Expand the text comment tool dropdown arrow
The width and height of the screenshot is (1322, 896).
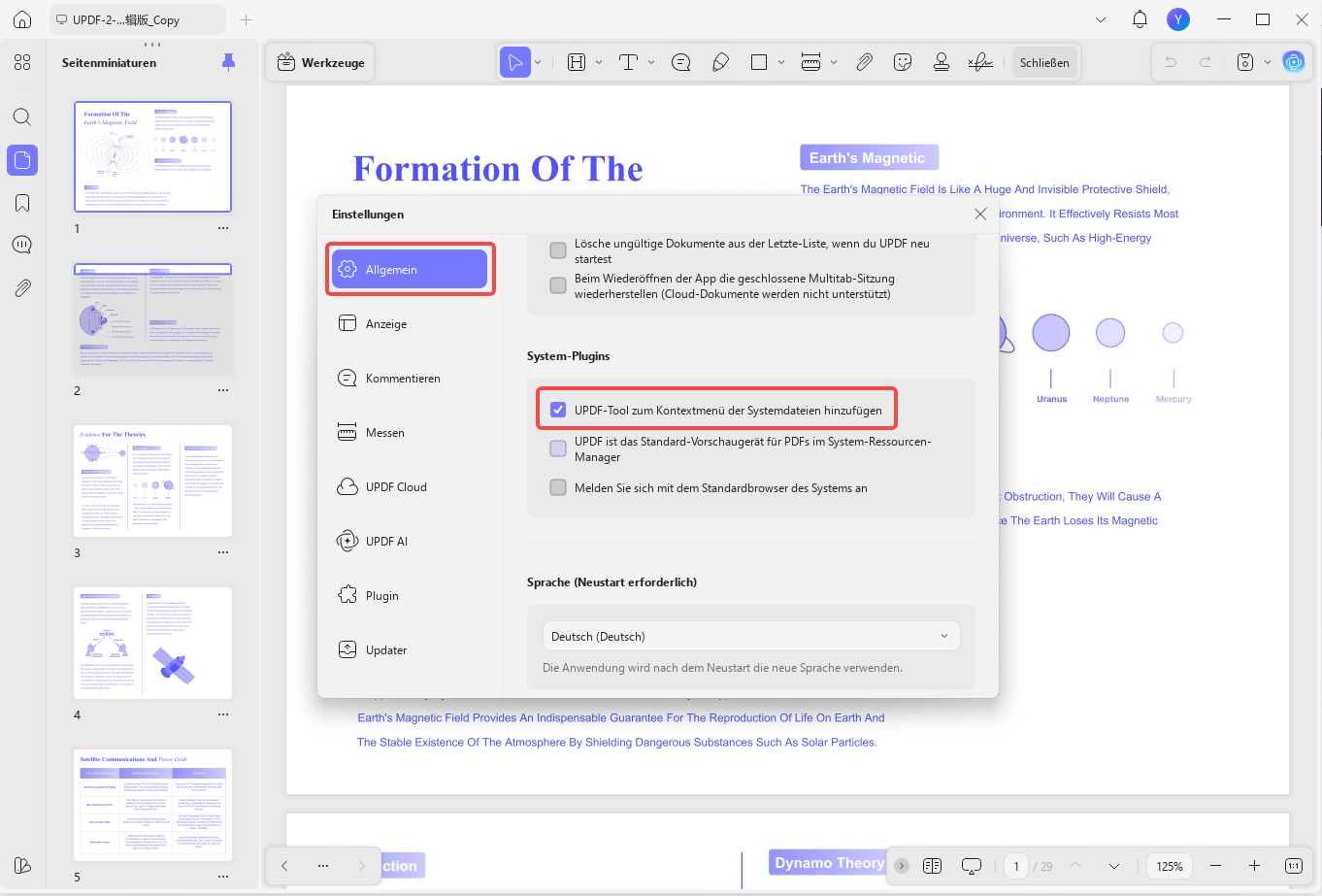click(x=651, y=62)
